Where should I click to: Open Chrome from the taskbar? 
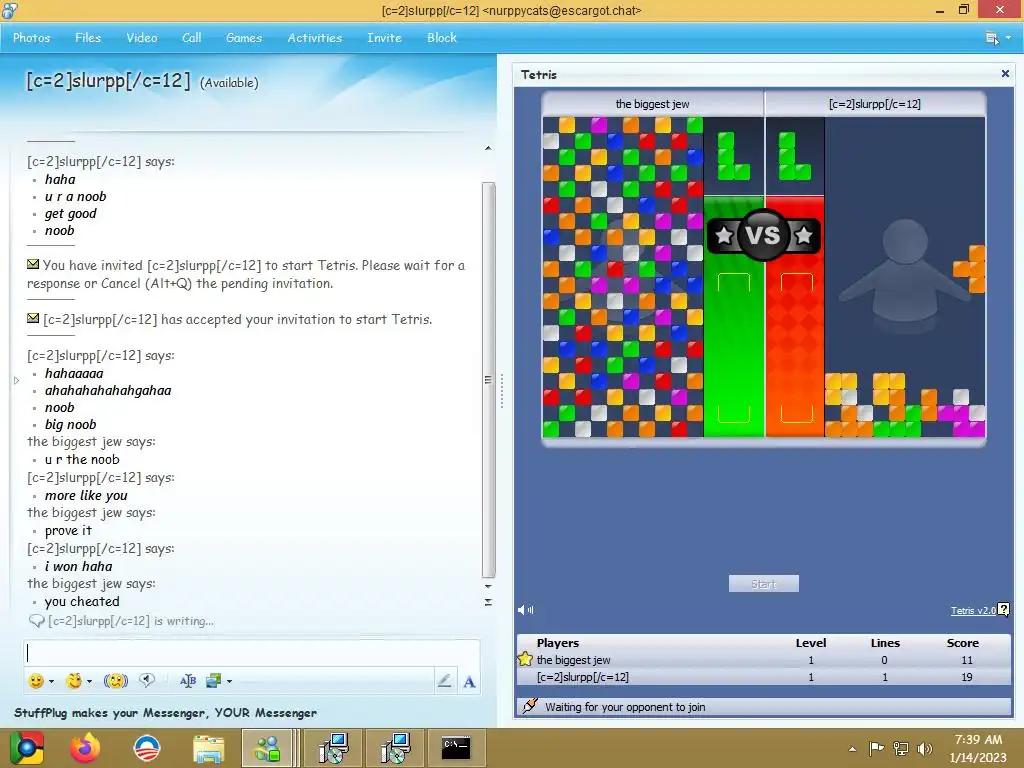(x=27, y=748)
